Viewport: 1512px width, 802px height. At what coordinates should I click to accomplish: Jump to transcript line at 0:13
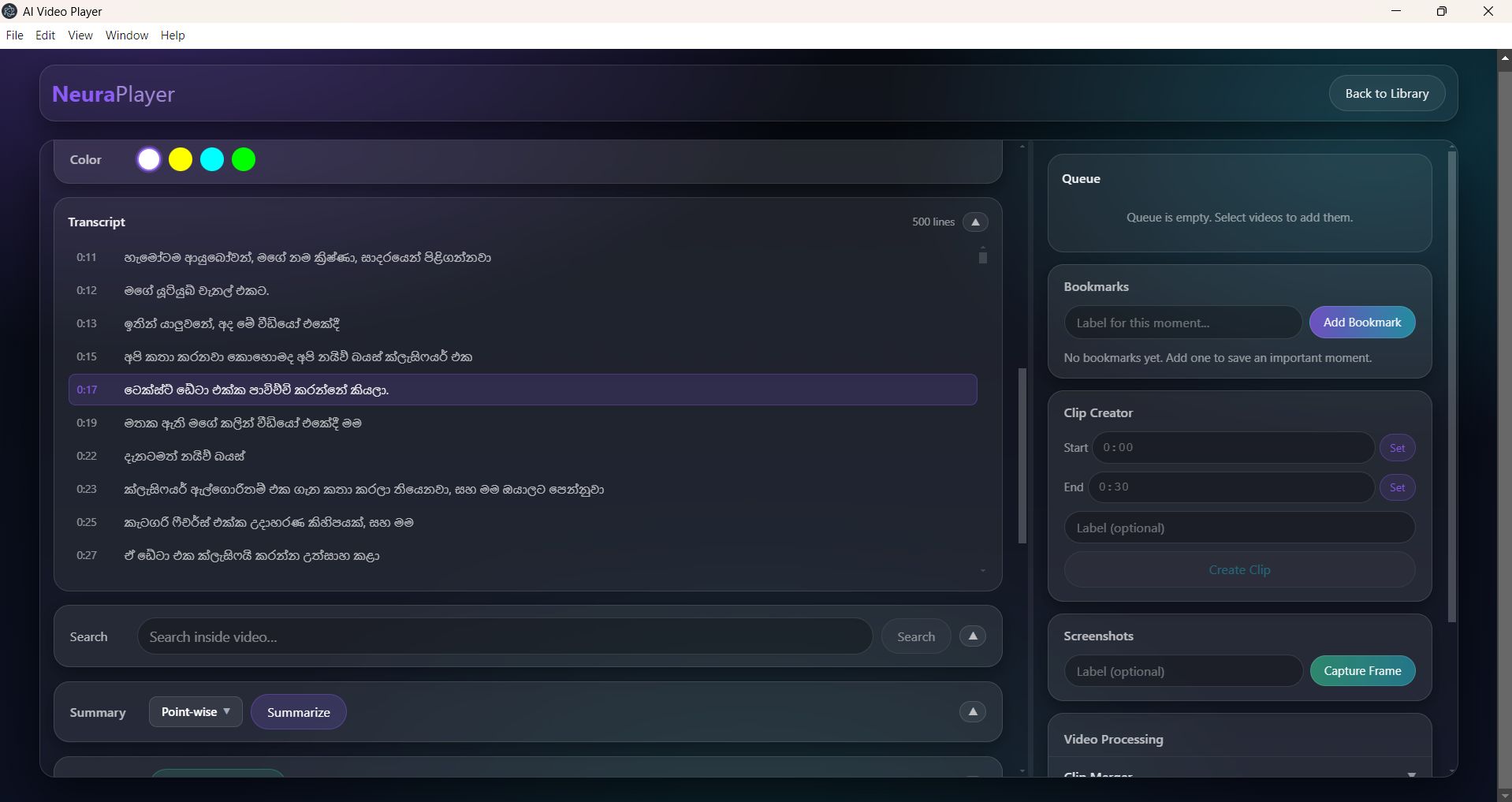(523, 324)
